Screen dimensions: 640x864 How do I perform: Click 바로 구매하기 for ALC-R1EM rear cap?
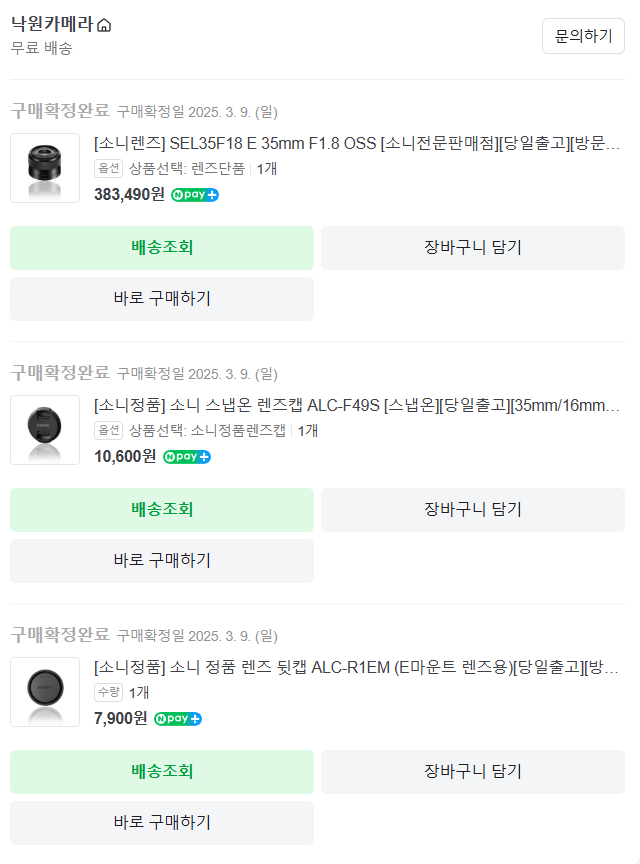pos(162,823)
